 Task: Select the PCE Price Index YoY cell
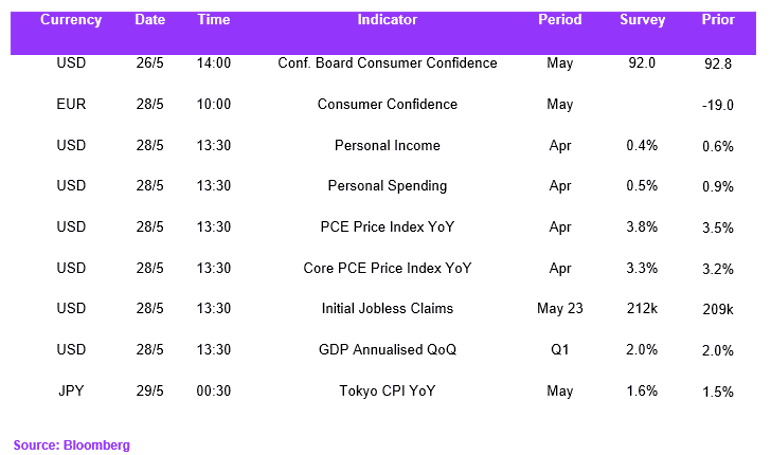(x=387, y=227)
